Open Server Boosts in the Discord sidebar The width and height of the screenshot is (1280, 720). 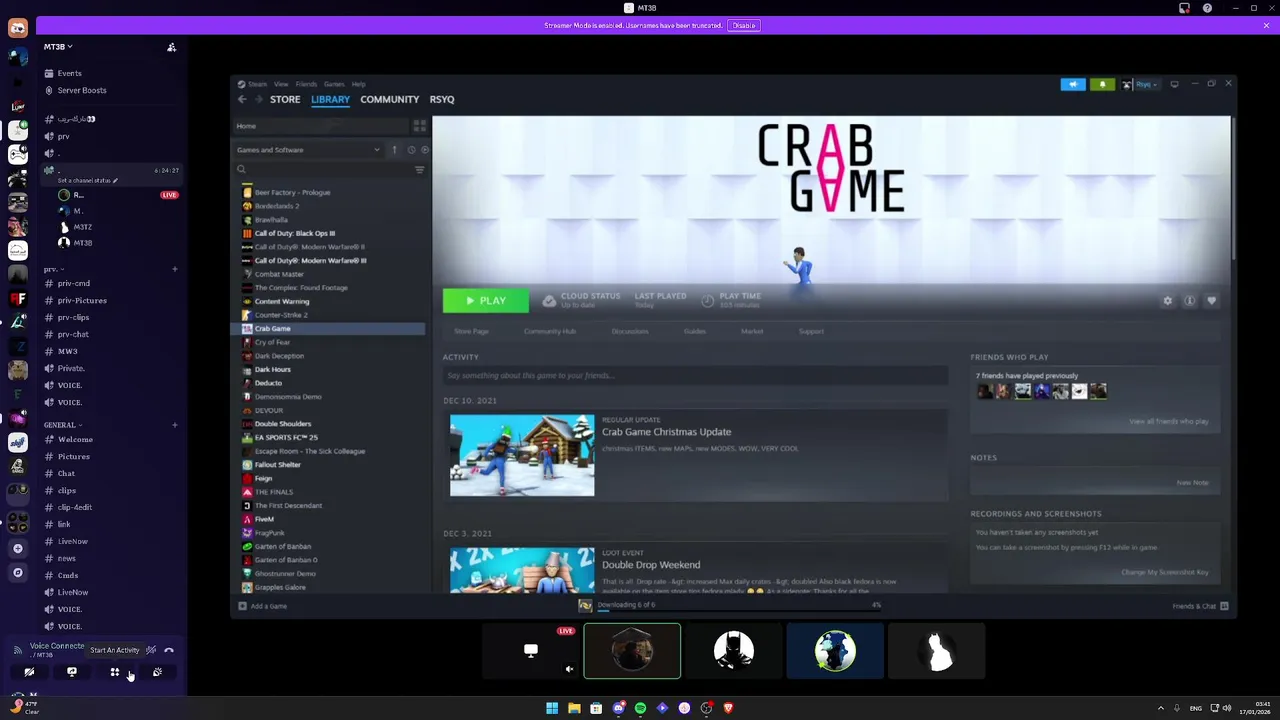tap(81, 90)
